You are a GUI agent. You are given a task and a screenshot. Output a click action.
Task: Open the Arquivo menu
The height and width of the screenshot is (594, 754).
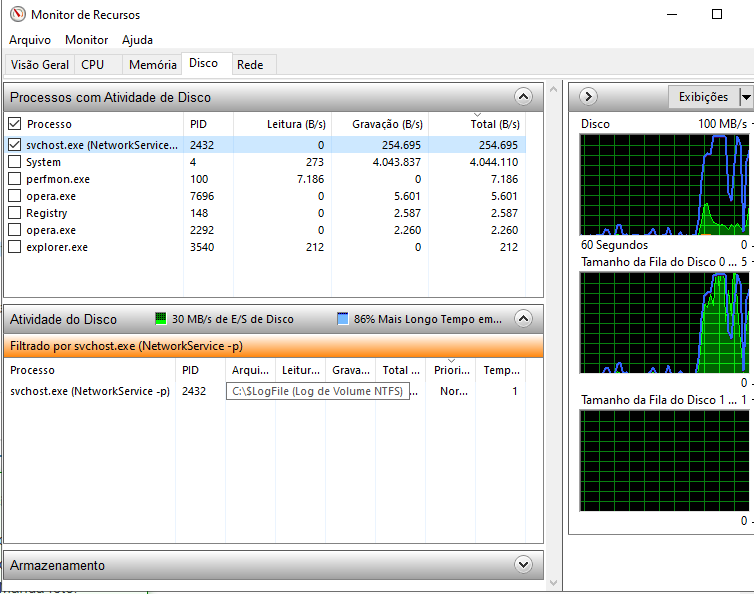[30, 40]
